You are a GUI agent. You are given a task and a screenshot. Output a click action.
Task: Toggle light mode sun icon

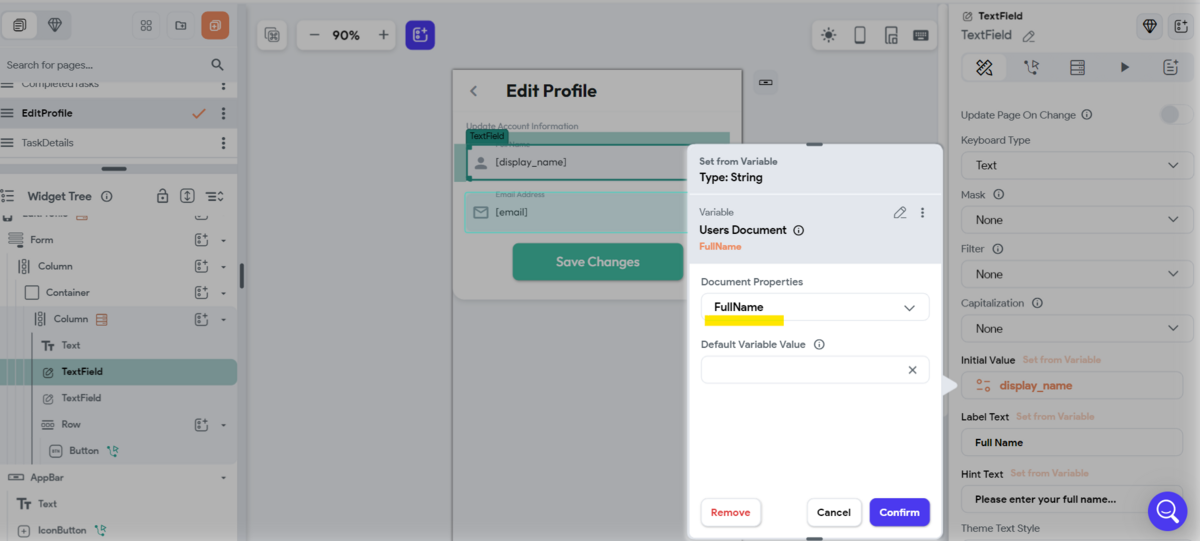(x=828, y=35)
